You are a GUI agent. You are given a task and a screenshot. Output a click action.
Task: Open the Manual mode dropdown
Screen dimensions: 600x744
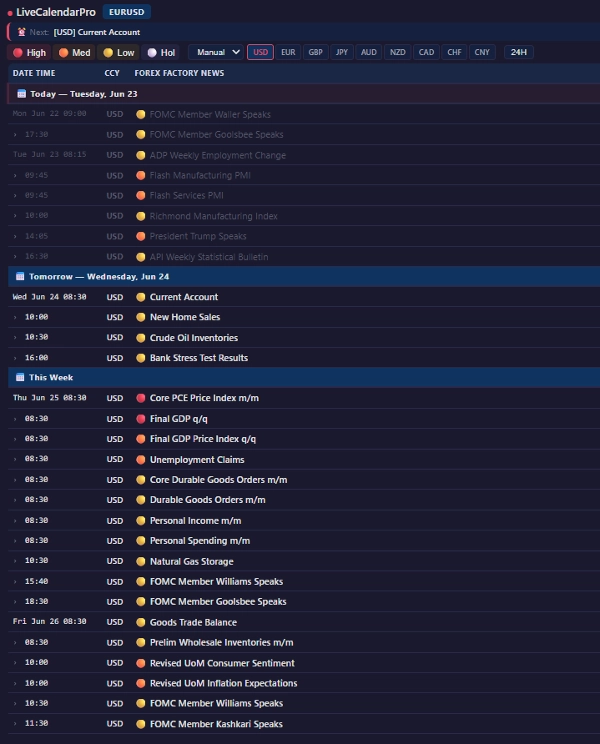tap(217, 52)
